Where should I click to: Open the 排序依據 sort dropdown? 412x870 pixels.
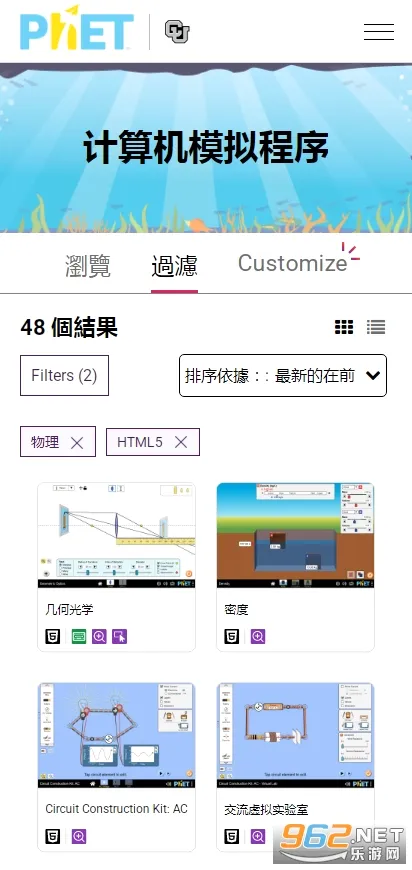[283, 376]
